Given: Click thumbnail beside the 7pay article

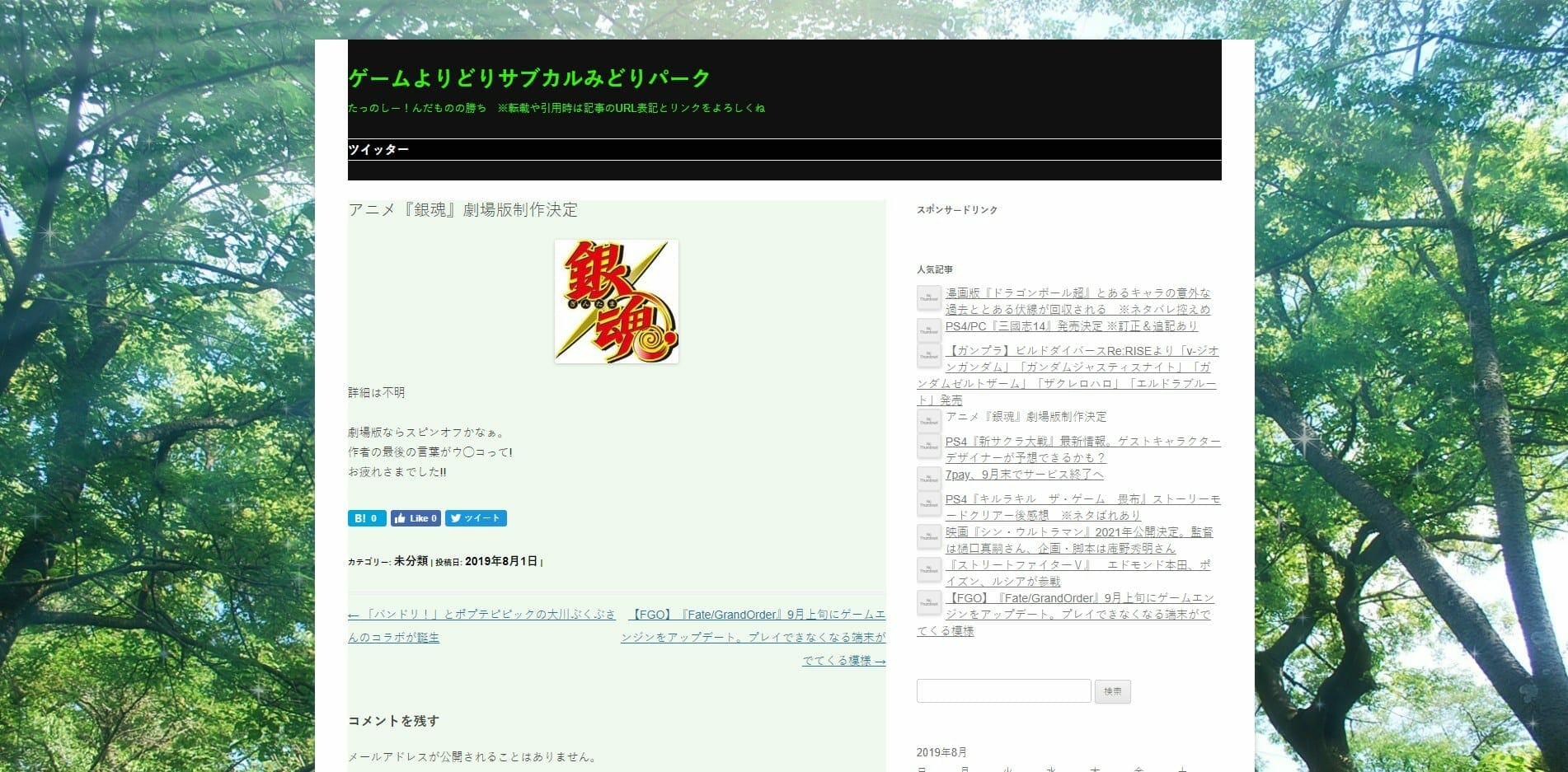Looking at the screenshot, I should (x=929, y=478).
